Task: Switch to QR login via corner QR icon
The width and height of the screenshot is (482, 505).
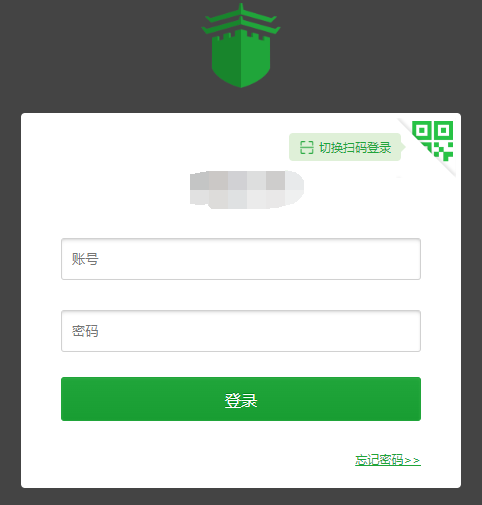Action: point(433,141)
